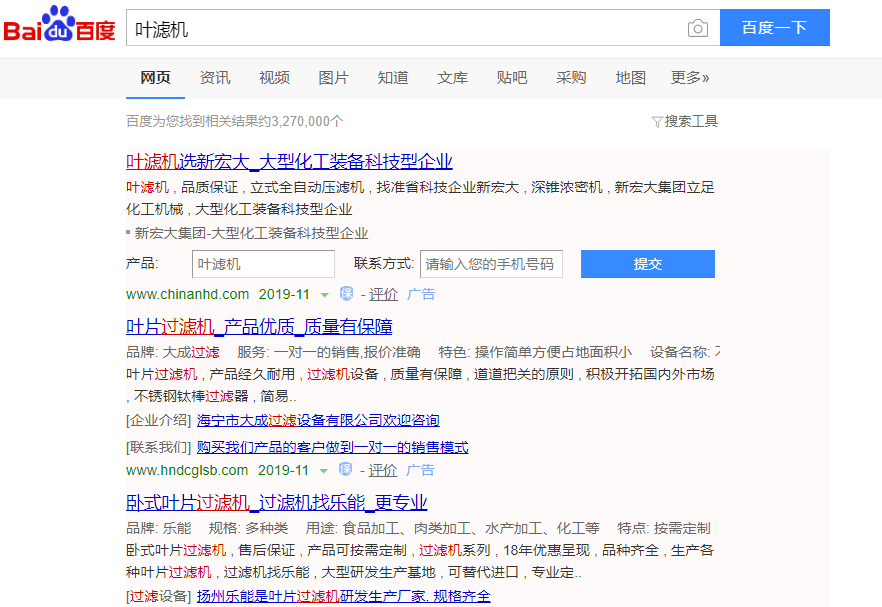Click the 百度一下 search button
882x607 pixels.
pos(775,28)
